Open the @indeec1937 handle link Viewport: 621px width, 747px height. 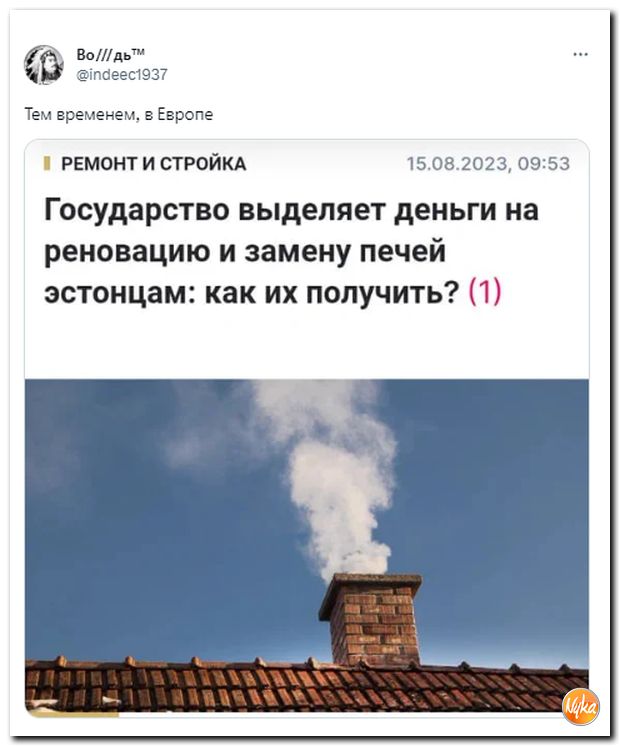(x=121, y=75)
